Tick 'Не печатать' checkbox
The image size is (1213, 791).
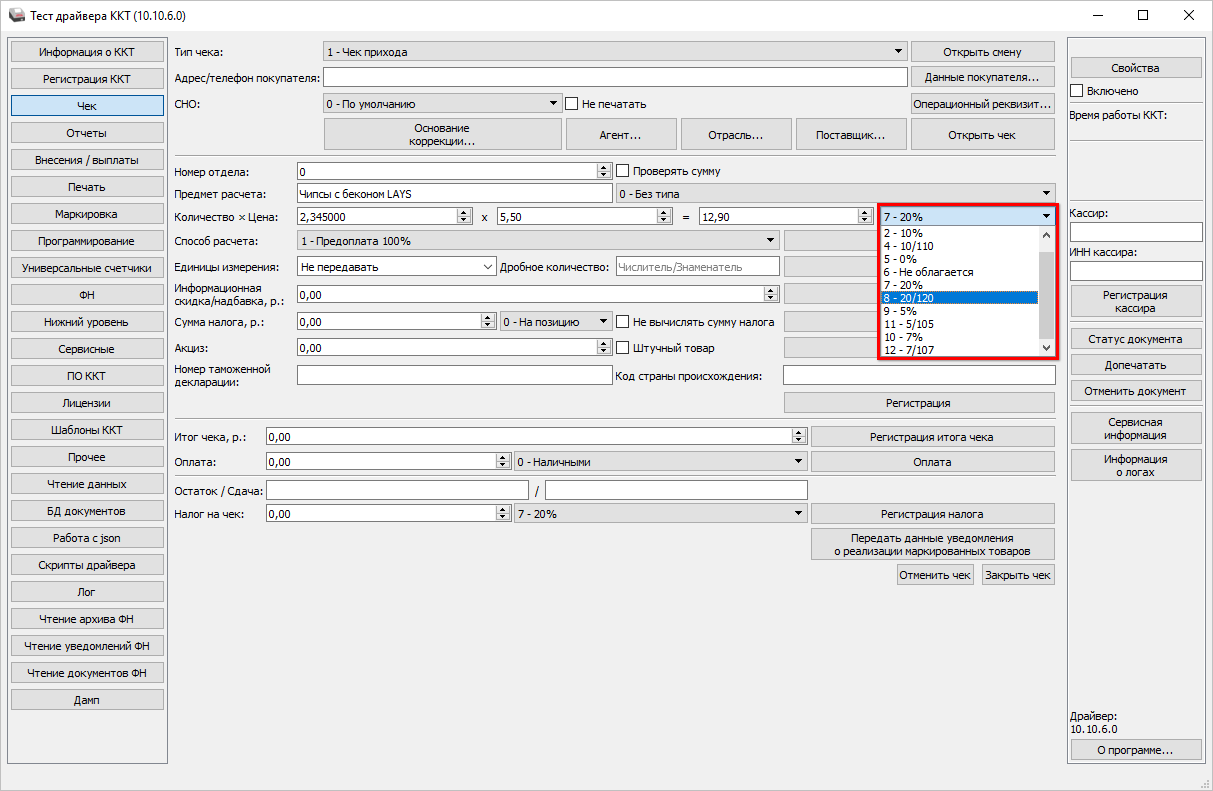click(573, 103)
